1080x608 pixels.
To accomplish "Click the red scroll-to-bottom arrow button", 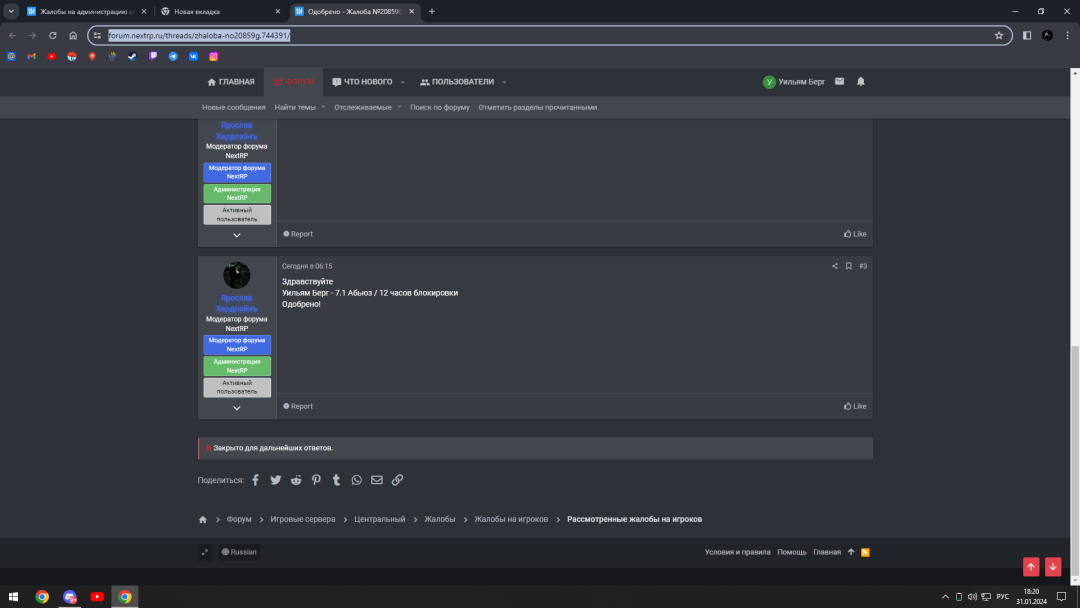I will [1052, 567].
